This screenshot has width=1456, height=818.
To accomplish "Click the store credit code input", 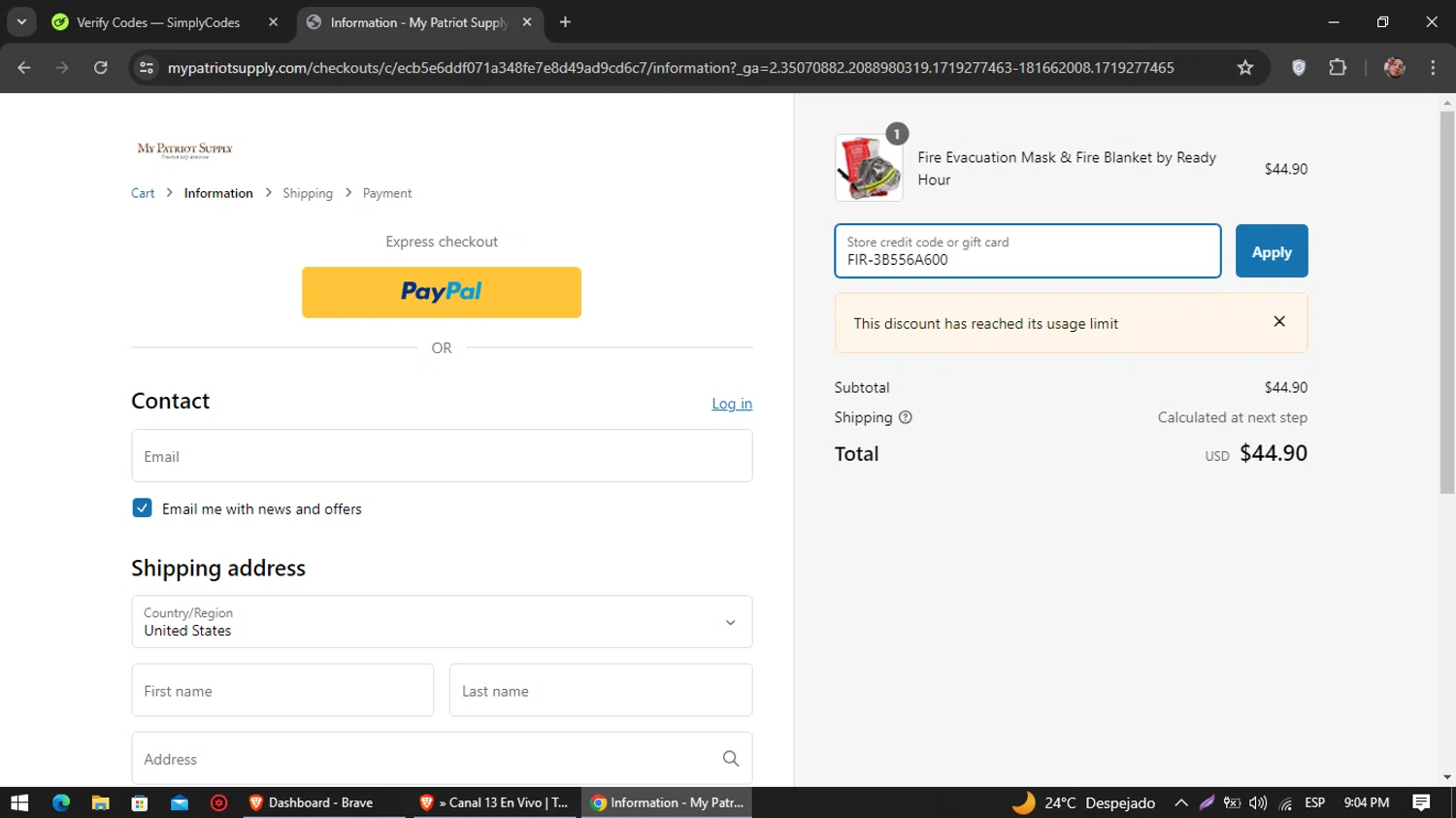I will point(1028,251).
